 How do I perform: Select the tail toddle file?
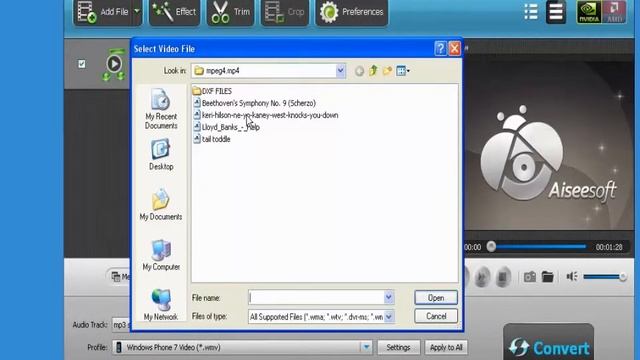(x=212, y=139)
